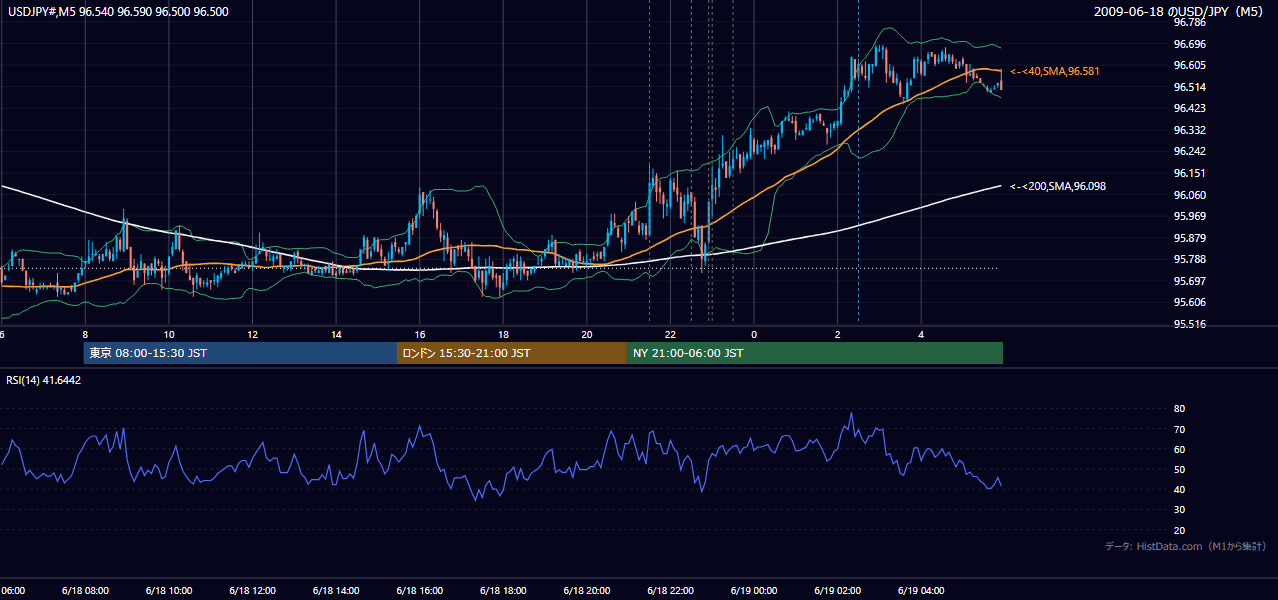Click the 6/18 20:00 time axis label
1278x600 pixels.
(586, 590)
